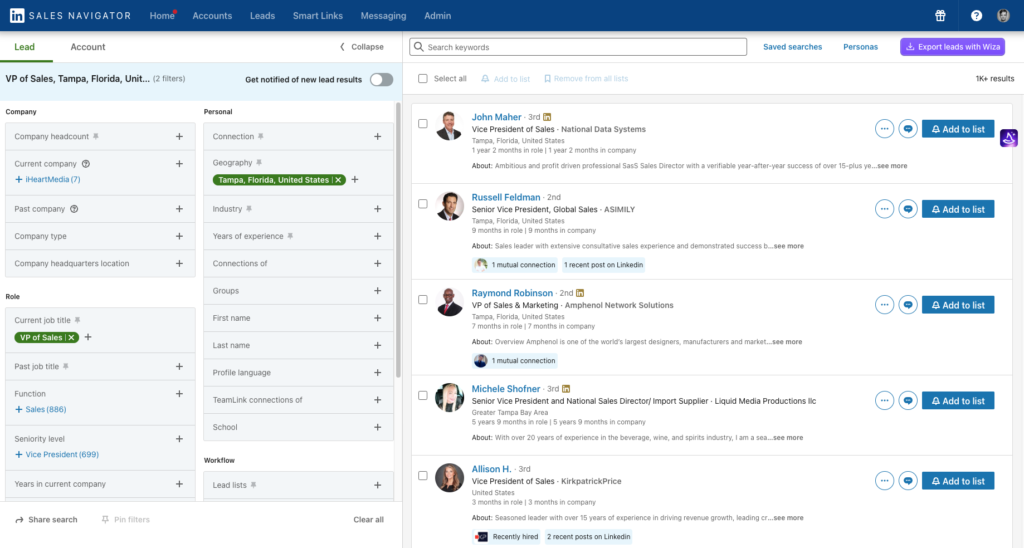
Task: Add another geography filter value
Action: pyautogui.click(x=355, y=180)
